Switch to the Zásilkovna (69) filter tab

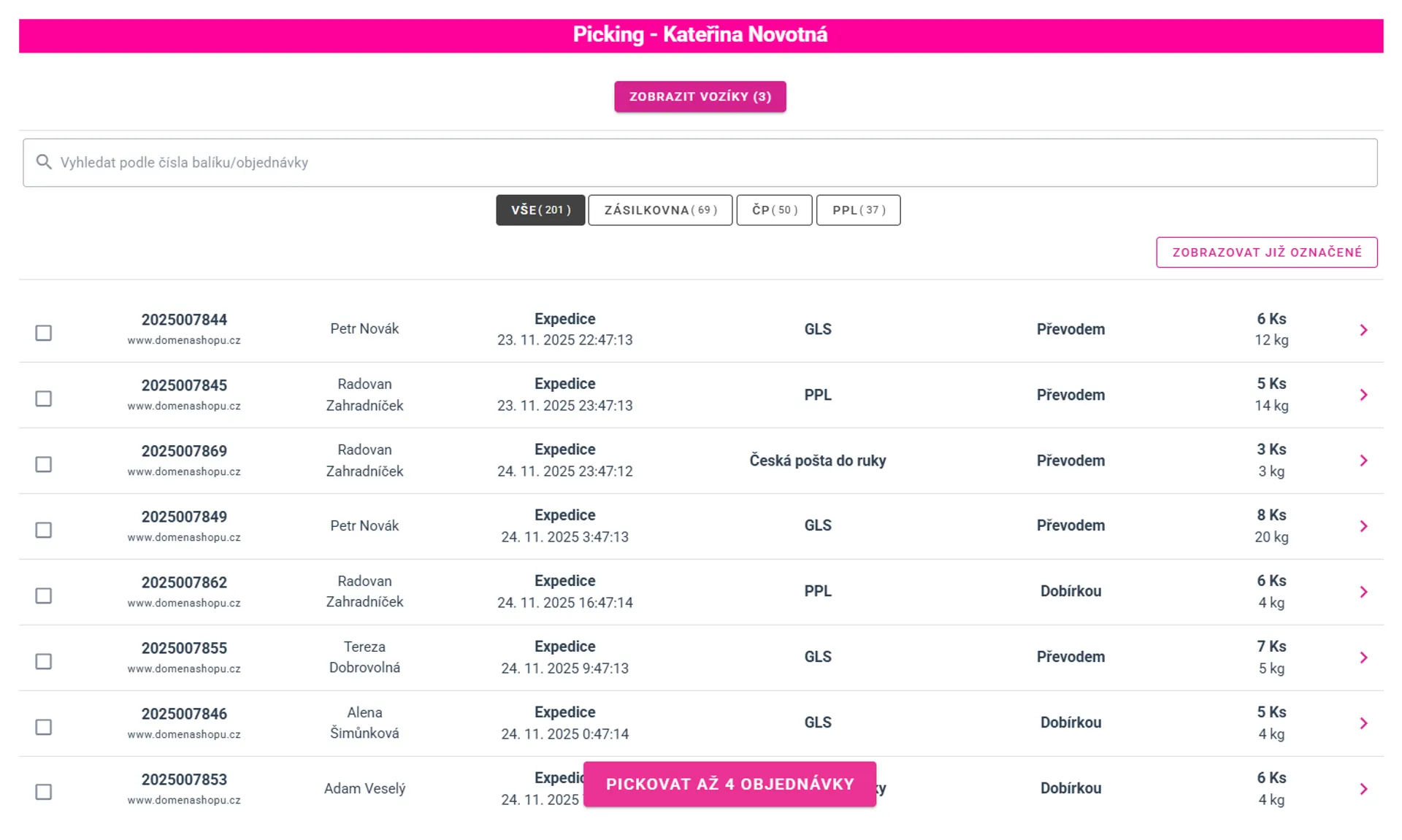point(659,210)
